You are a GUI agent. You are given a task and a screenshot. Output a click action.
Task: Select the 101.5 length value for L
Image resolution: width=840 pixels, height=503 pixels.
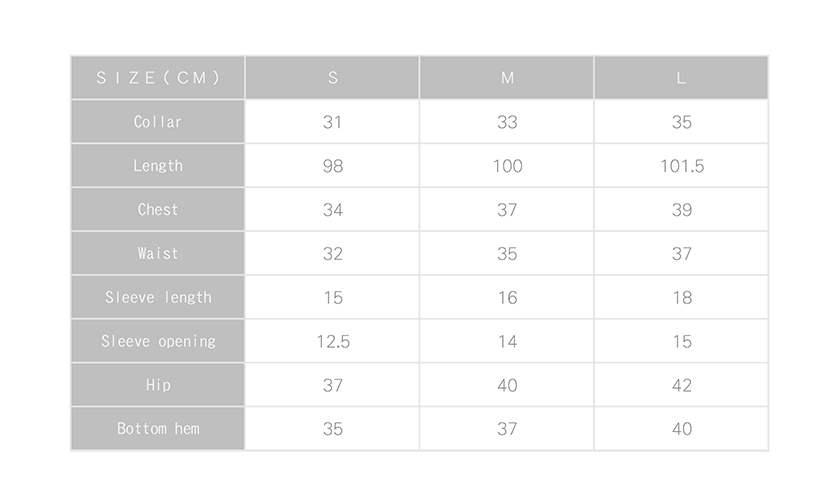(681, 166)
